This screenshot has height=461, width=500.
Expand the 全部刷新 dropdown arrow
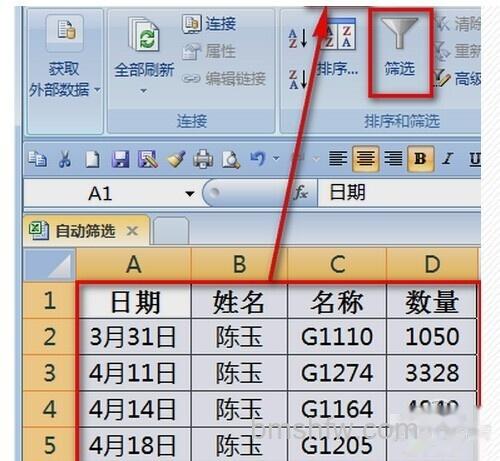[144, 91]
